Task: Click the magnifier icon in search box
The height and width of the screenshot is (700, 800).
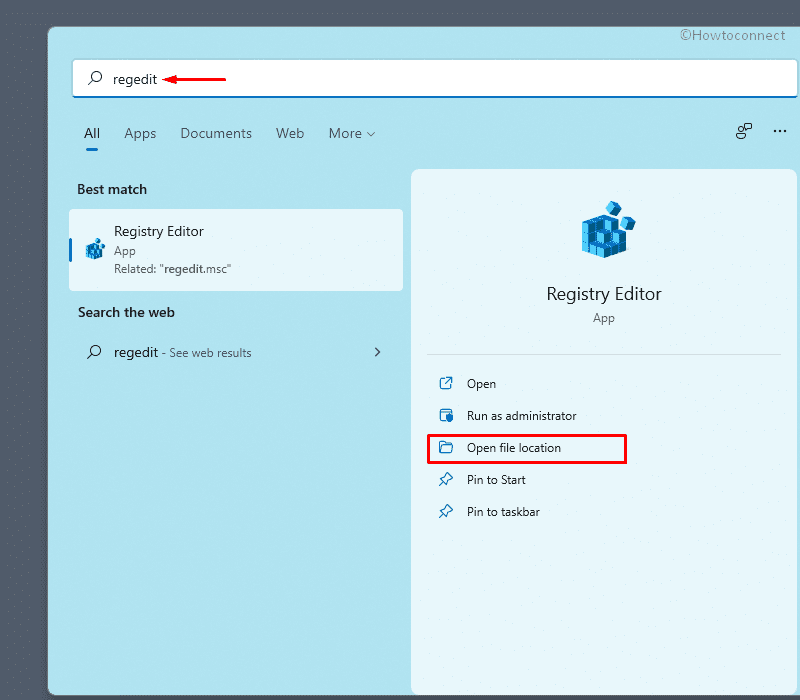Action: 95,78
